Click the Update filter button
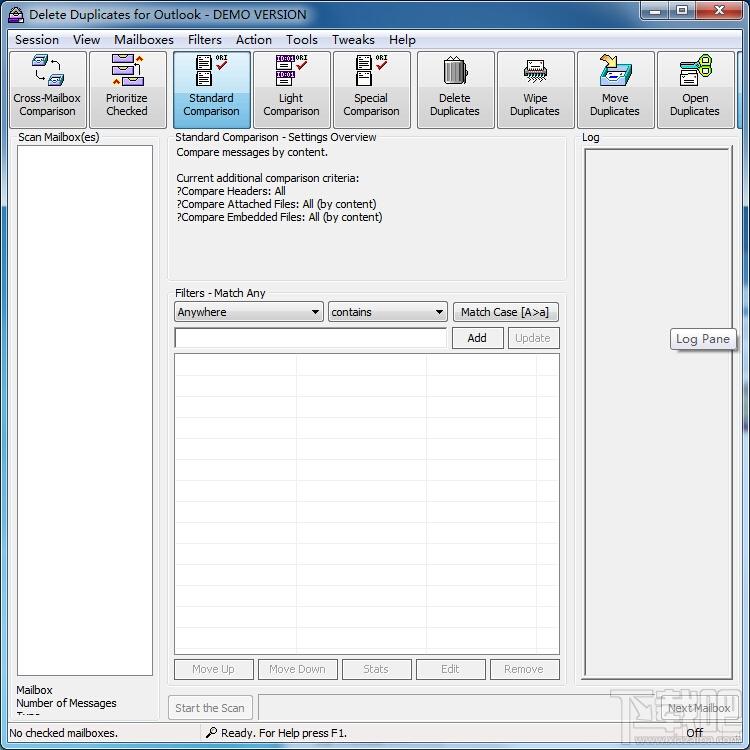The height and width of the screenshot is (750, 750). tap(533, 338)
